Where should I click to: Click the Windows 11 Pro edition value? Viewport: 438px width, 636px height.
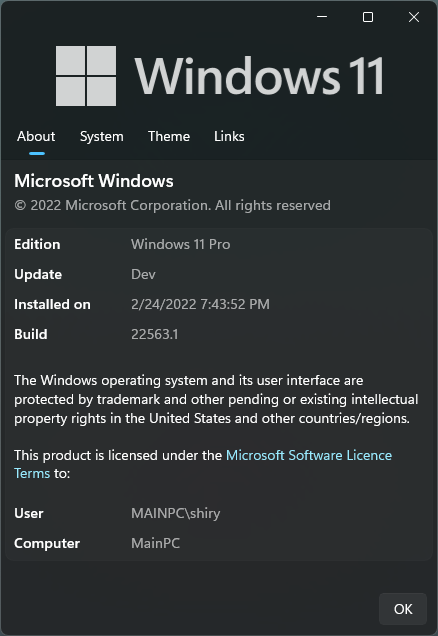pyautogui.click(x=180, y=244)
